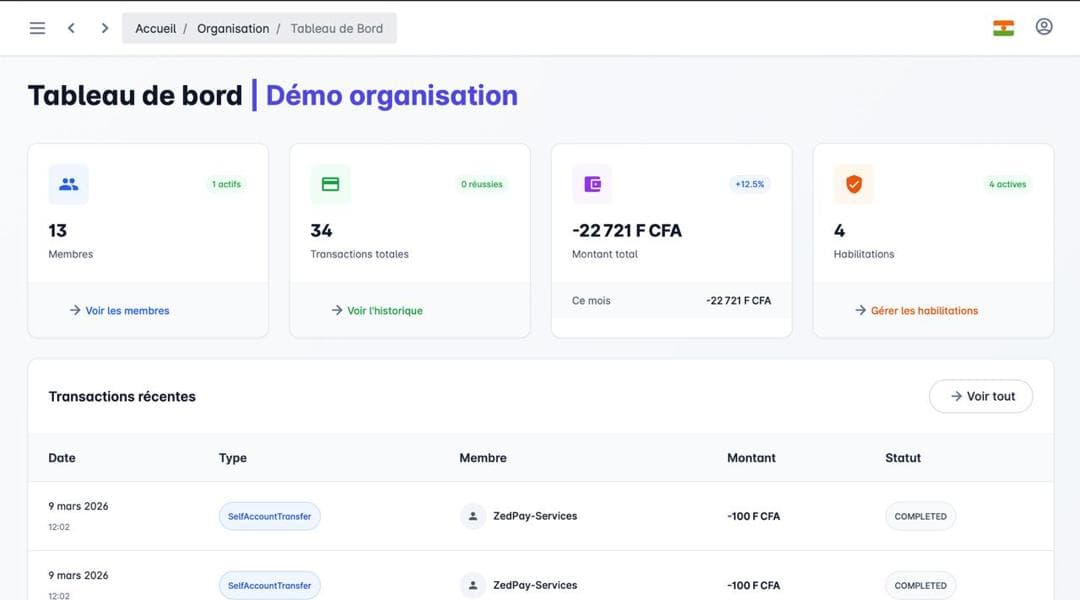1080x600 pixels.
Task: Click the first row 'ZedPay-Services' member name
Action: tap(535, 516)
